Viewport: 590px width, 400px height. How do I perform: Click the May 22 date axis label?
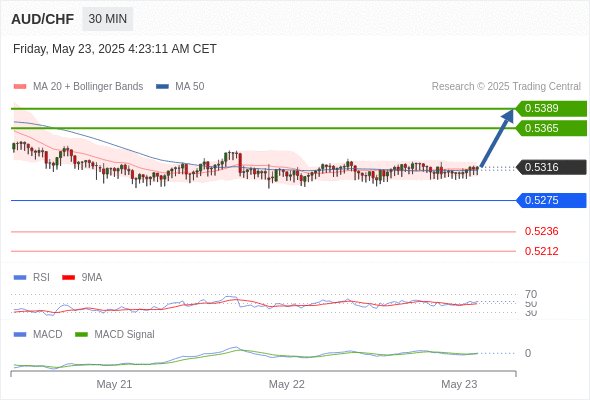pos(287,384)
